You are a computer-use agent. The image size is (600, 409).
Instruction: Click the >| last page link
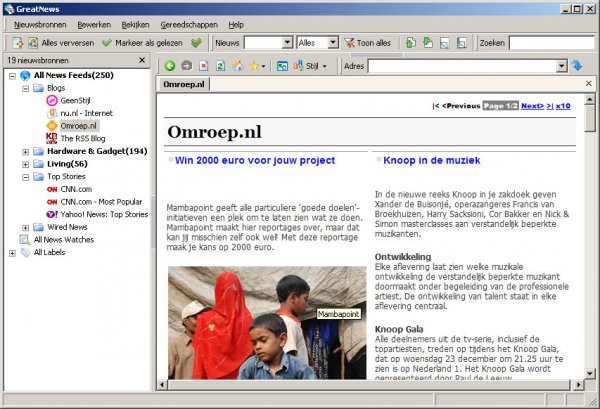[x=549, y=106]
